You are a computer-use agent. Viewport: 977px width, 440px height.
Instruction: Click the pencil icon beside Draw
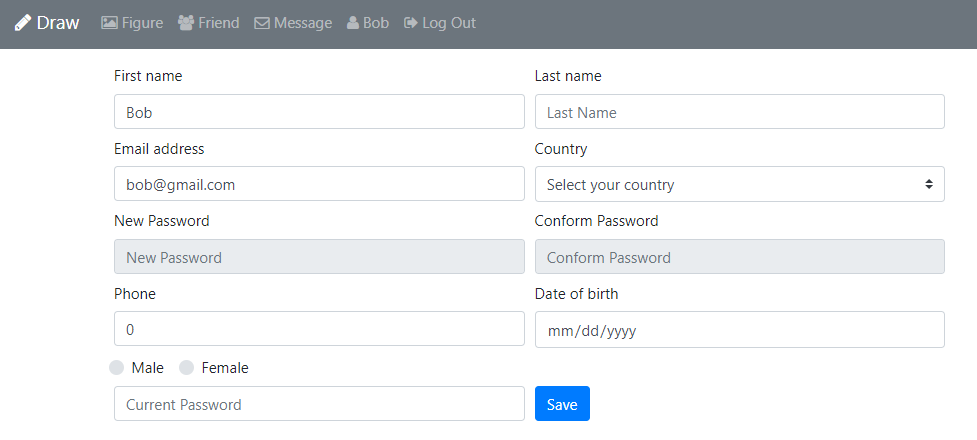pyautogui.click(x=23, y=23)
